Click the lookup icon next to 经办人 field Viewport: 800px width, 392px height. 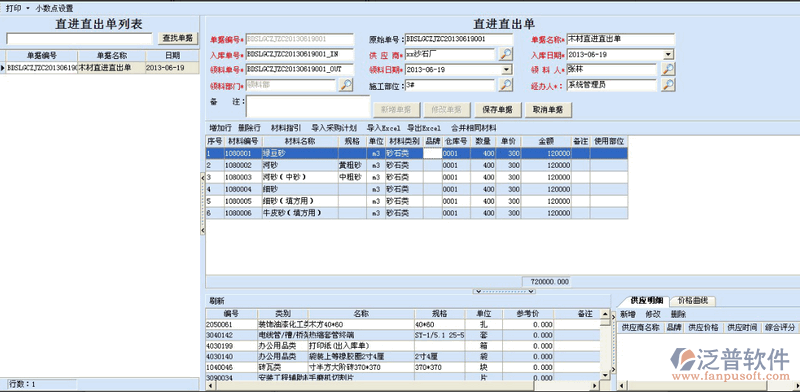click(668, 85)
